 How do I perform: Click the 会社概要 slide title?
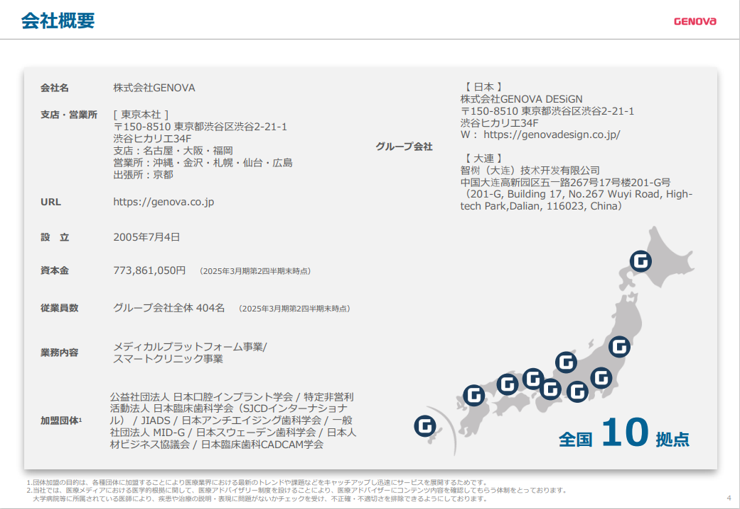(58, 21)
